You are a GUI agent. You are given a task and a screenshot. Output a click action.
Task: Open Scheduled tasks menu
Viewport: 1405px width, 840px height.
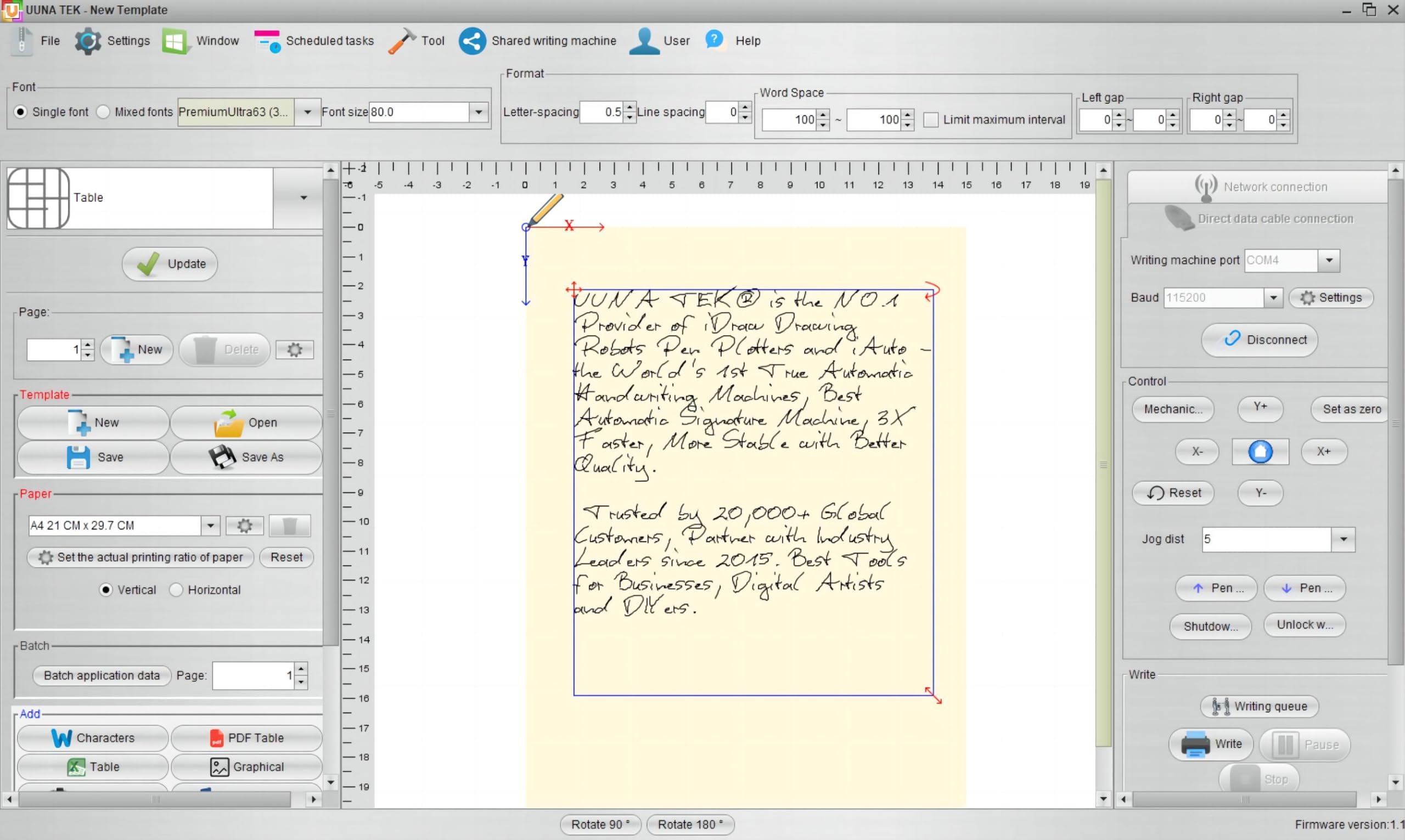tap(314, 41)
